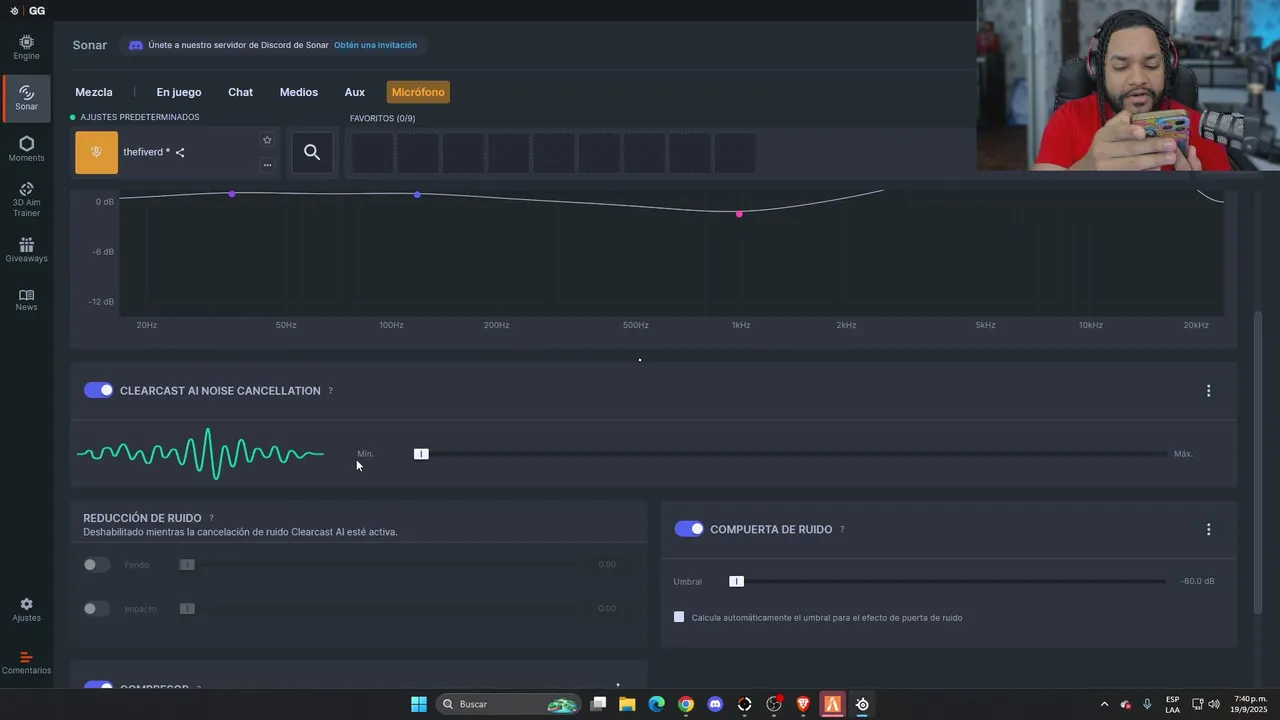Click the pink EQ point near 1kHz
Screen dimensions: 1280x720
point(739,213)
